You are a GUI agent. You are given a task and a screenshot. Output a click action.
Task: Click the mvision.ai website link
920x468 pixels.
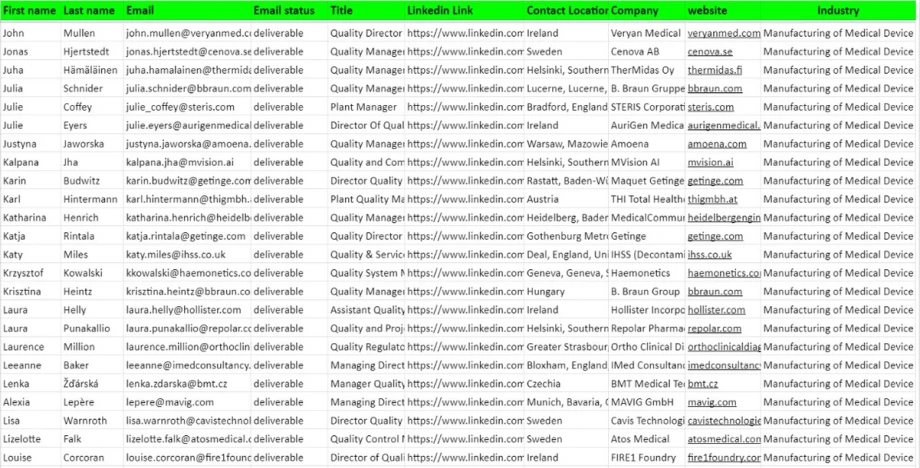pyautogui.click(x=710, y=162)
